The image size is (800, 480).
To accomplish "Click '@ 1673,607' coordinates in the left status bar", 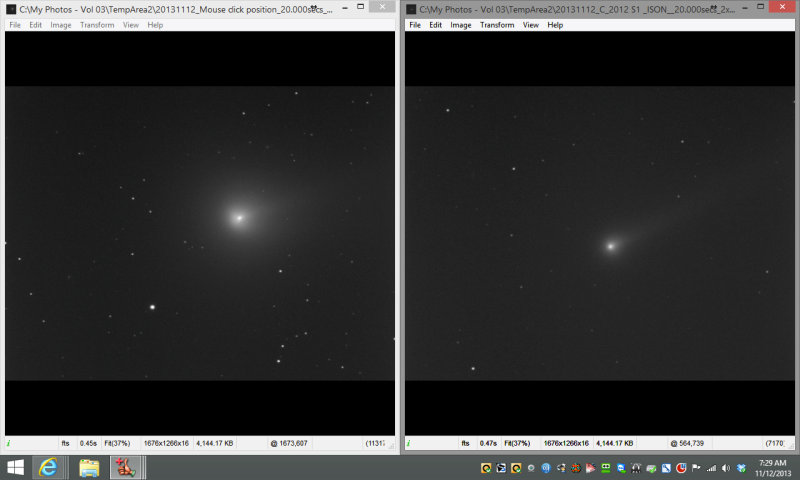I will click(289, 443).
